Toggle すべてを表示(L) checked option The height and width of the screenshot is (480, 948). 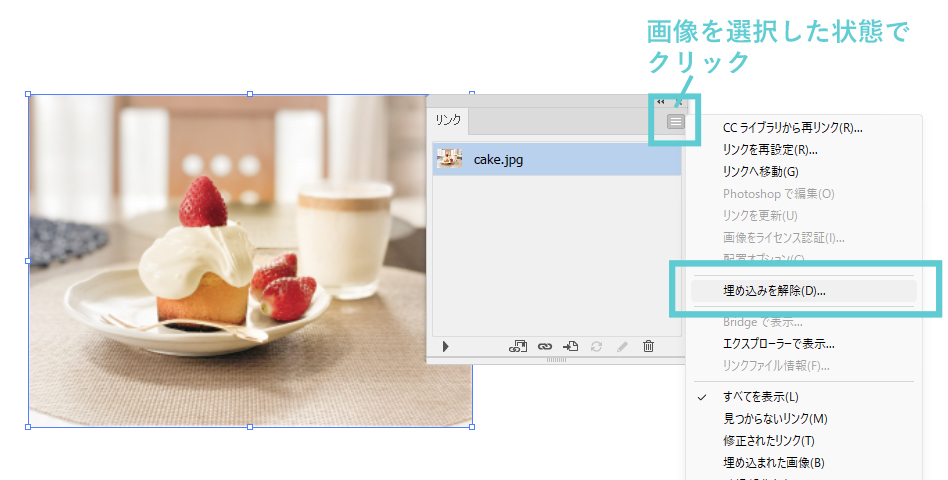(760, 397)
